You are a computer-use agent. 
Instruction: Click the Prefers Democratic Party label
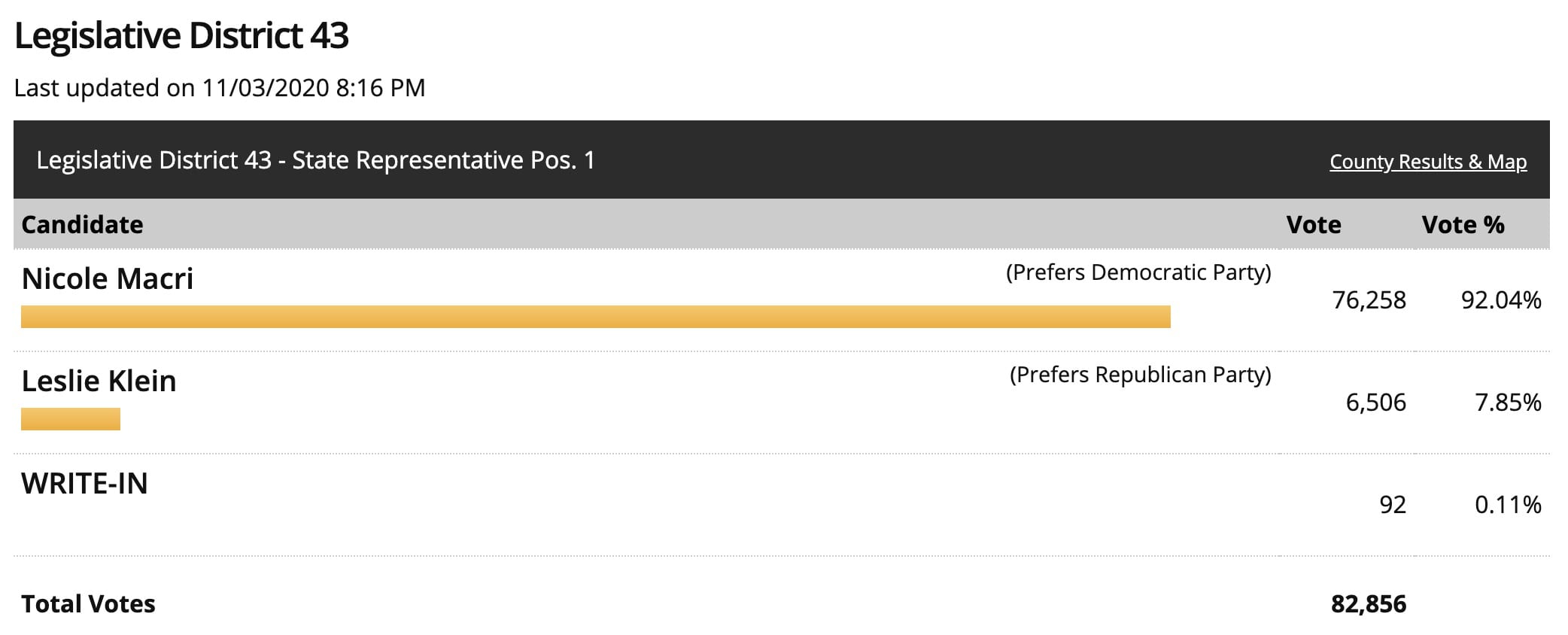coord(1138,272)
